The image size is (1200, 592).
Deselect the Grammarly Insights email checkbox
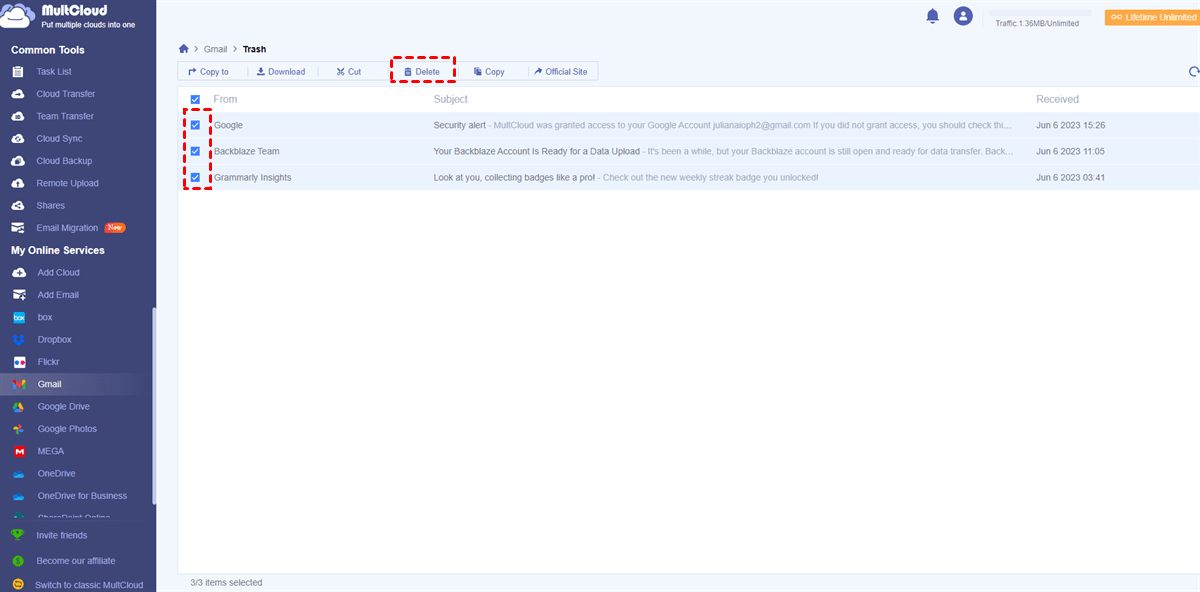click(x=196, y=178)
